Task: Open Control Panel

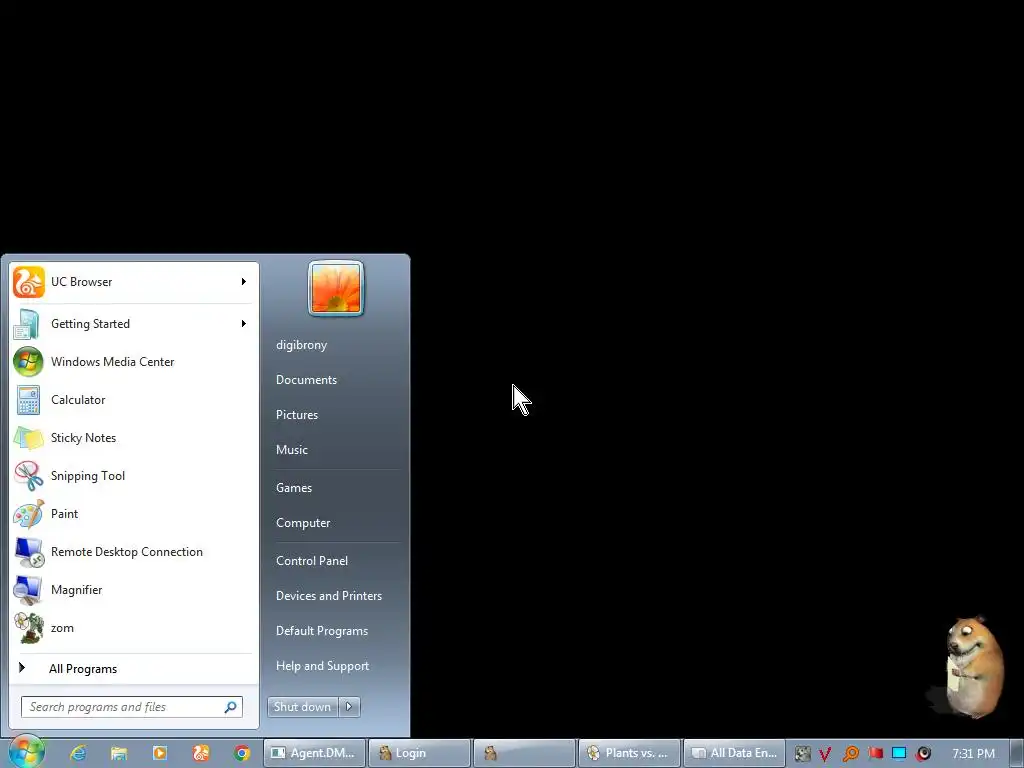Action: [312, 561]
